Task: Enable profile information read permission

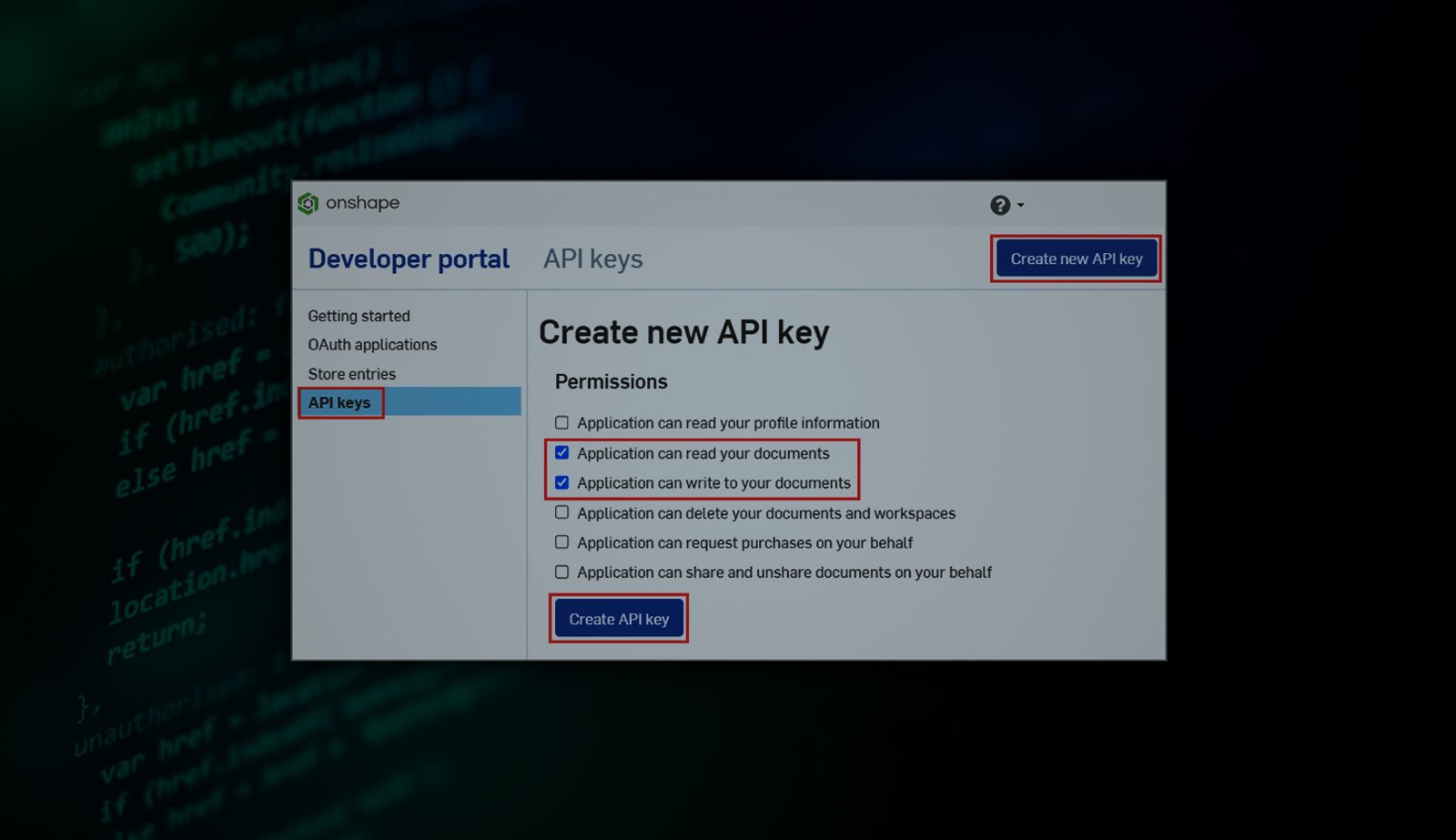Action: pos(561,421)
